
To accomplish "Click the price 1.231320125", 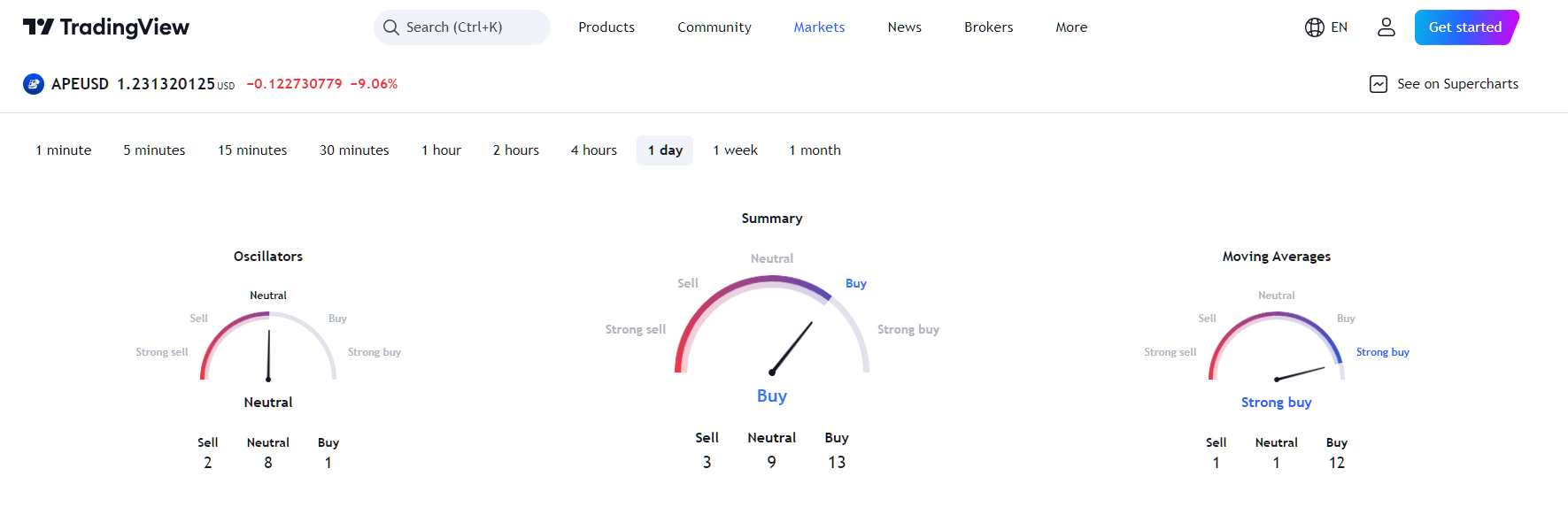I will pyautogui.click(x=166, y=84).
